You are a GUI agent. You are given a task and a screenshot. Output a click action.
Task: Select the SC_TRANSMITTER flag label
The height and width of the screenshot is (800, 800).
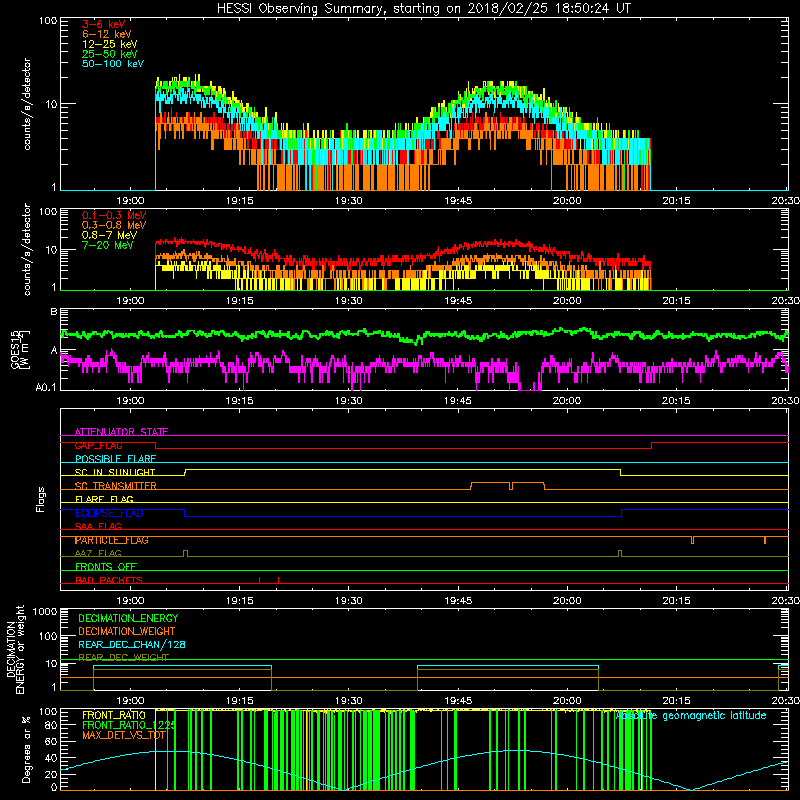(115, 486)
